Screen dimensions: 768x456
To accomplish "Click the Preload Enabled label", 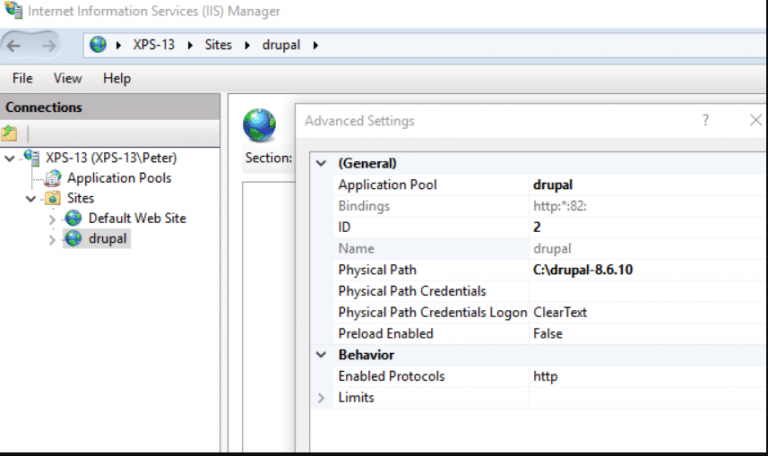I will pyautogui.click(x=385, y=334).
